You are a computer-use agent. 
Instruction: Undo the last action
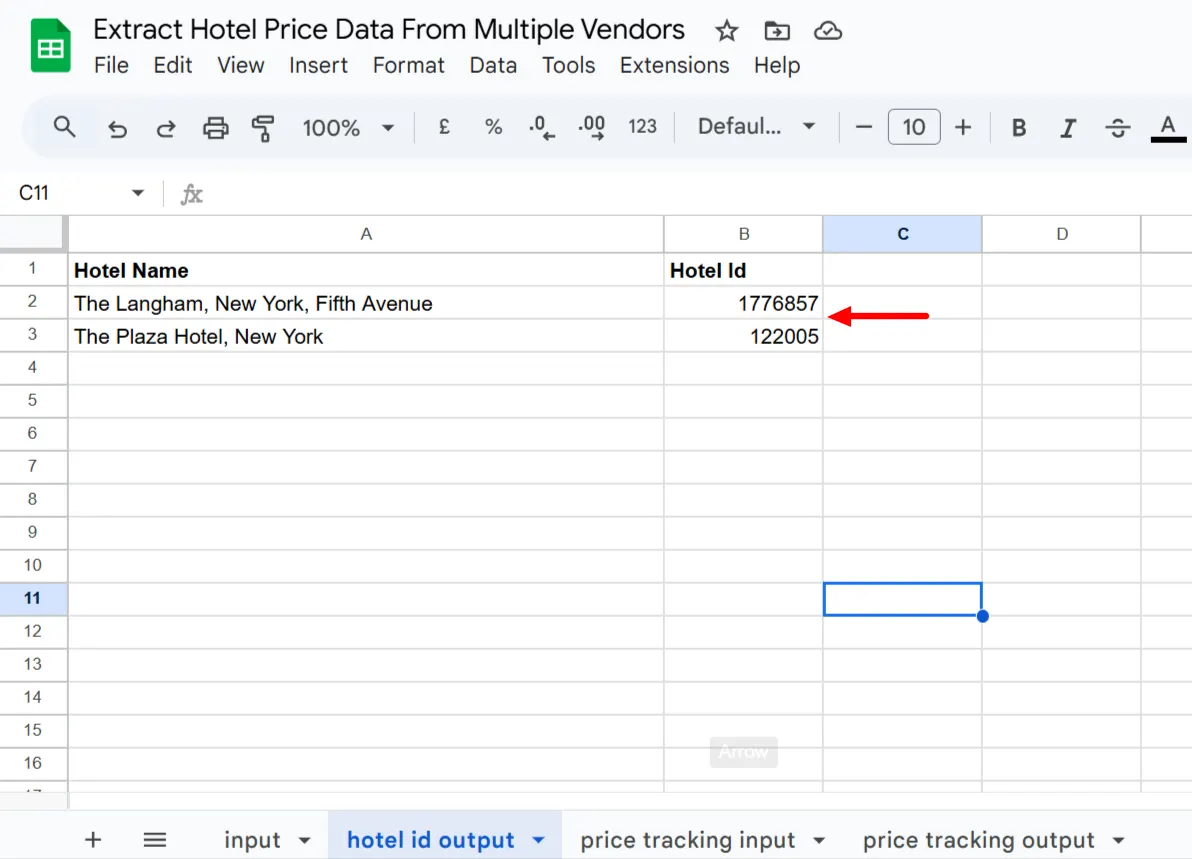[x=117, y=128]
